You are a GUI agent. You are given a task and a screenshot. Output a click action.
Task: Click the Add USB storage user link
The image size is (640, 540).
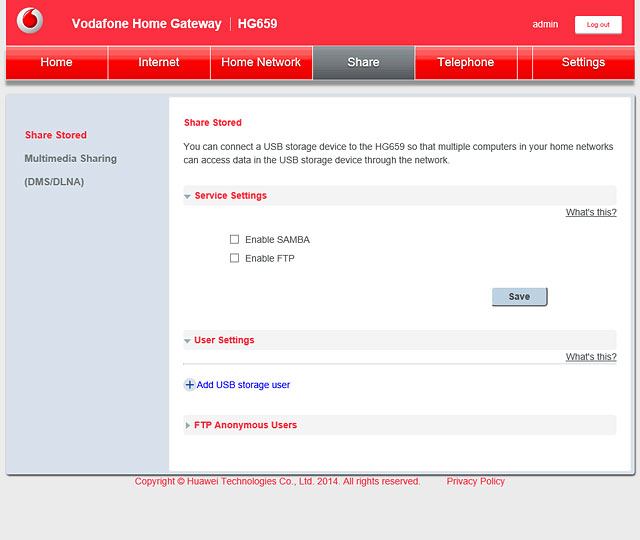click(243, 385)
